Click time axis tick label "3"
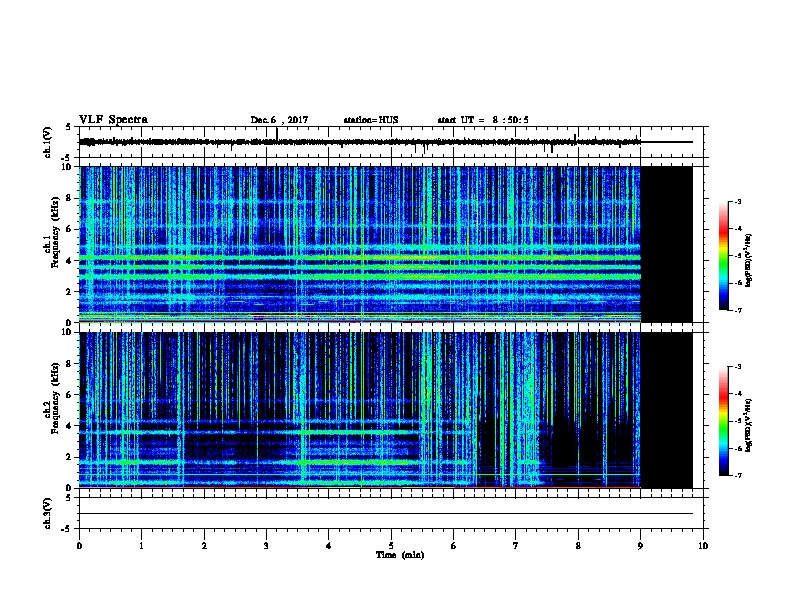Screen dimensions: 792x612 tap(266, 546)
